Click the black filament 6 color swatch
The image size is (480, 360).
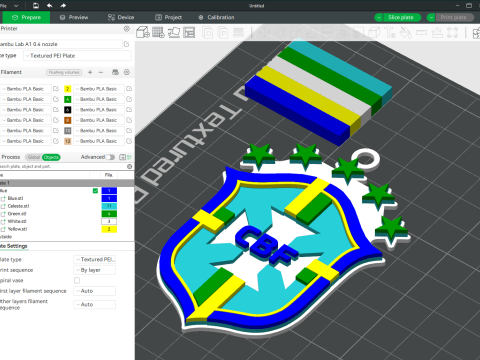point(67,110)
